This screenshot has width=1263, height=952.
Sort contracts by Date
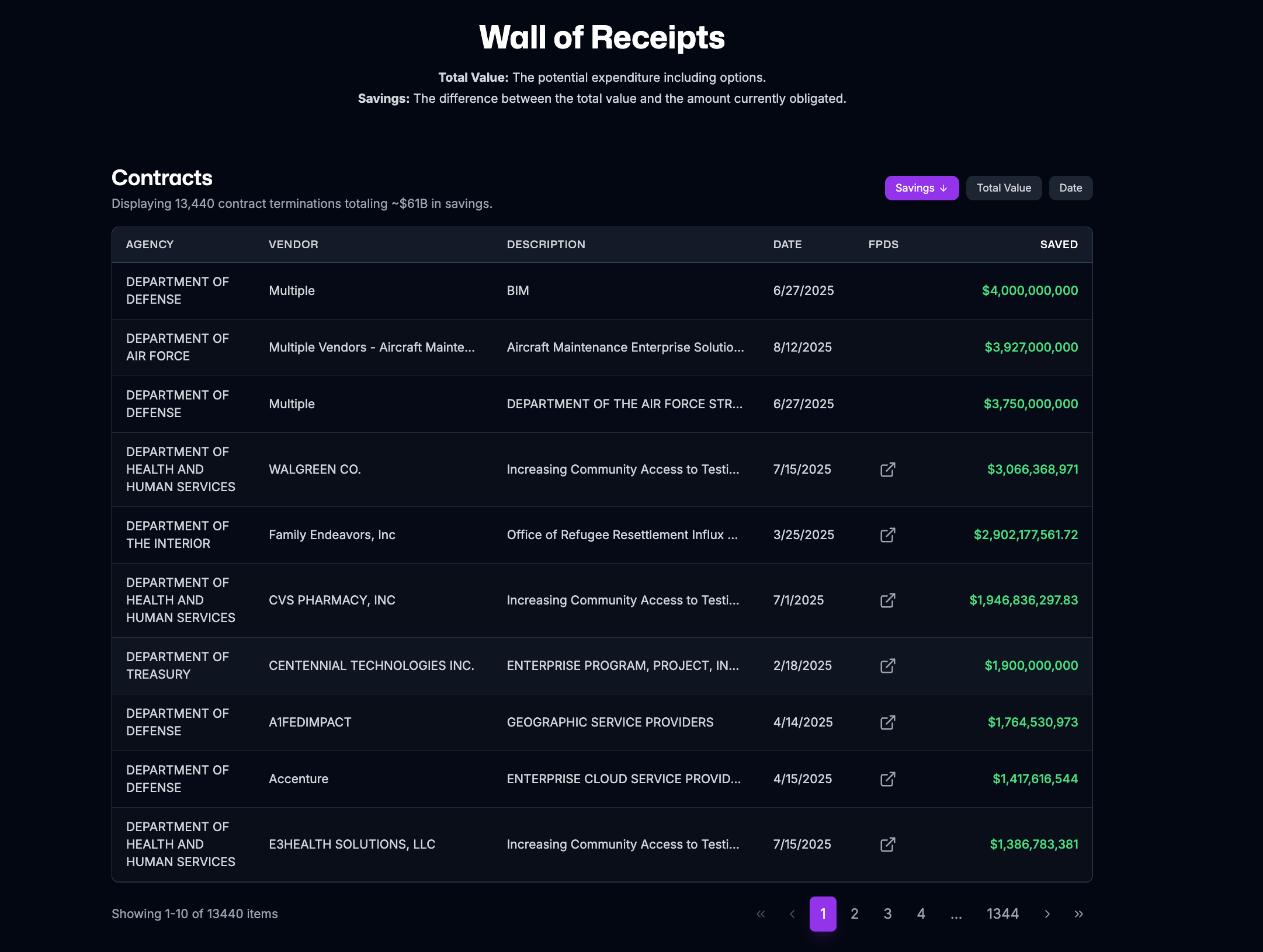click(1070, 188)
